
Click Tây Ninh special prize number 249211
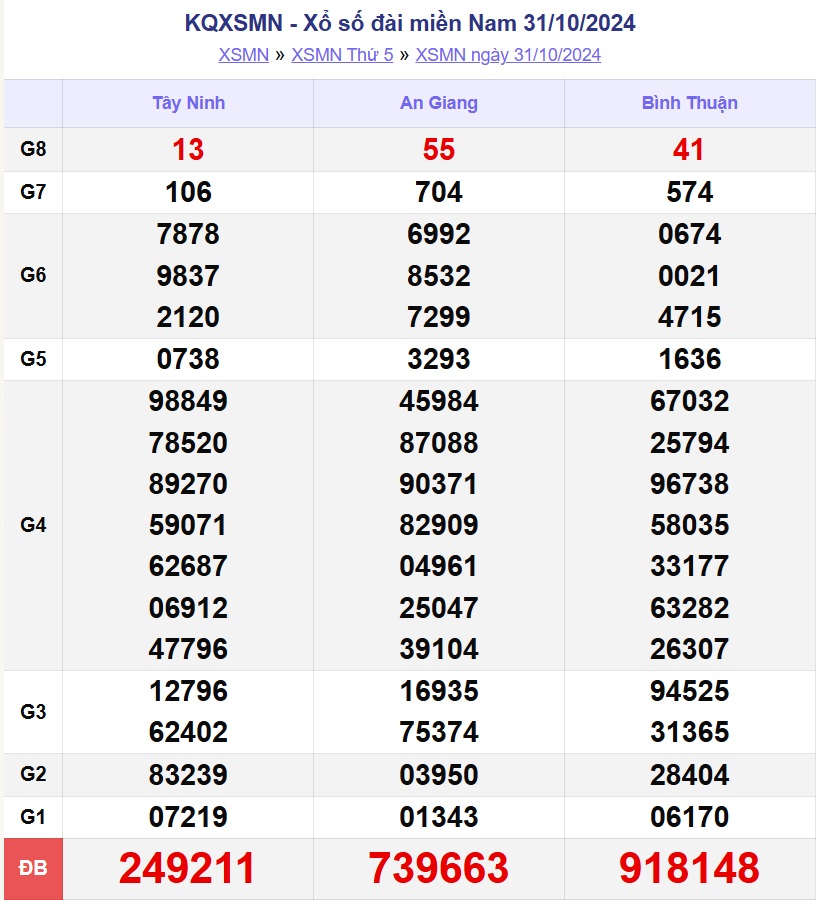click(x=188, y=868)
